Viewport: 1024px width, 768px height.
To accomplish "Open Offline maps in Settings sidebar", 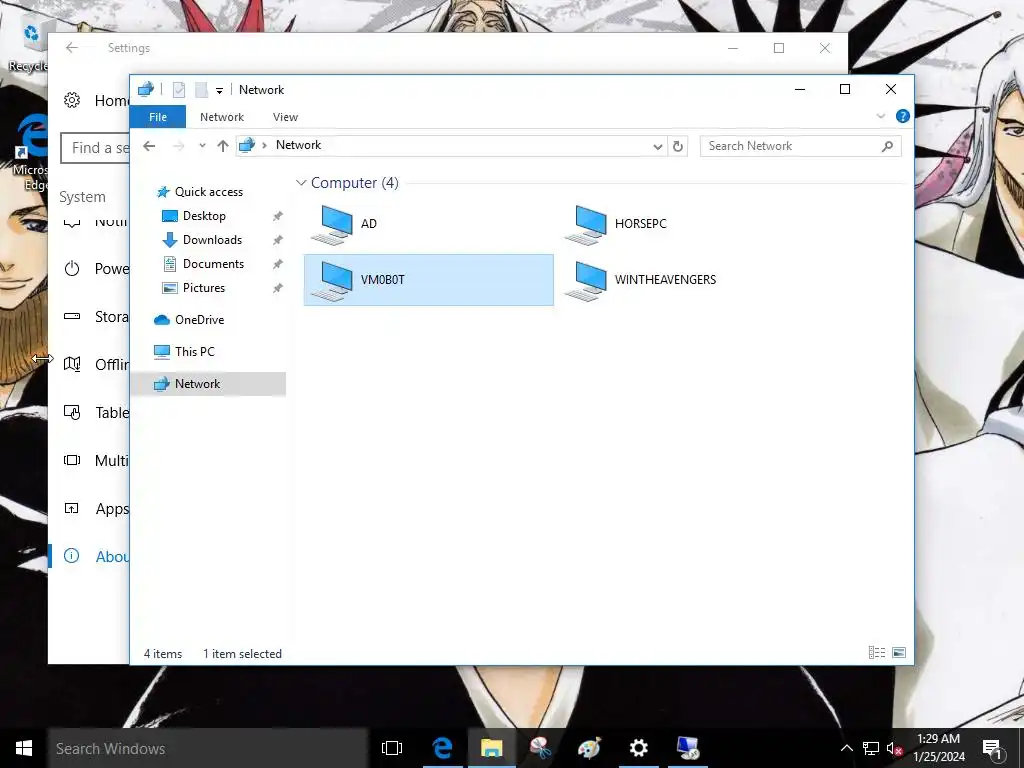I will point(96,365).
